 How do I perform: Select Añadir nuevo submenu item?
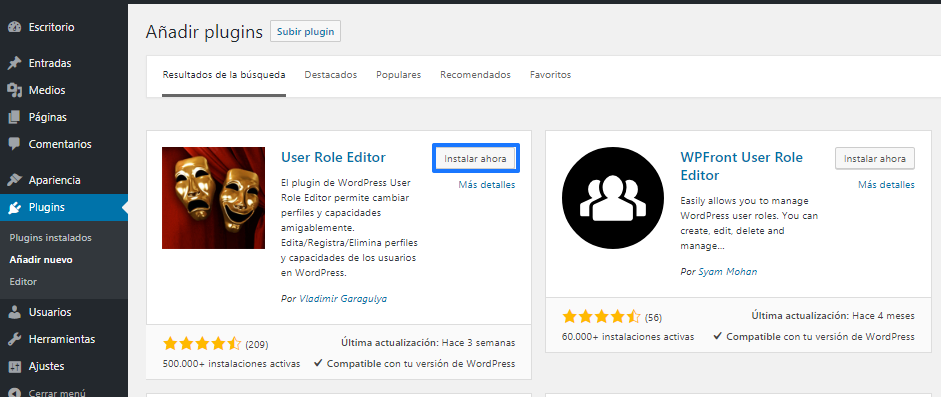pyautogui.click(x=41, y=260)
